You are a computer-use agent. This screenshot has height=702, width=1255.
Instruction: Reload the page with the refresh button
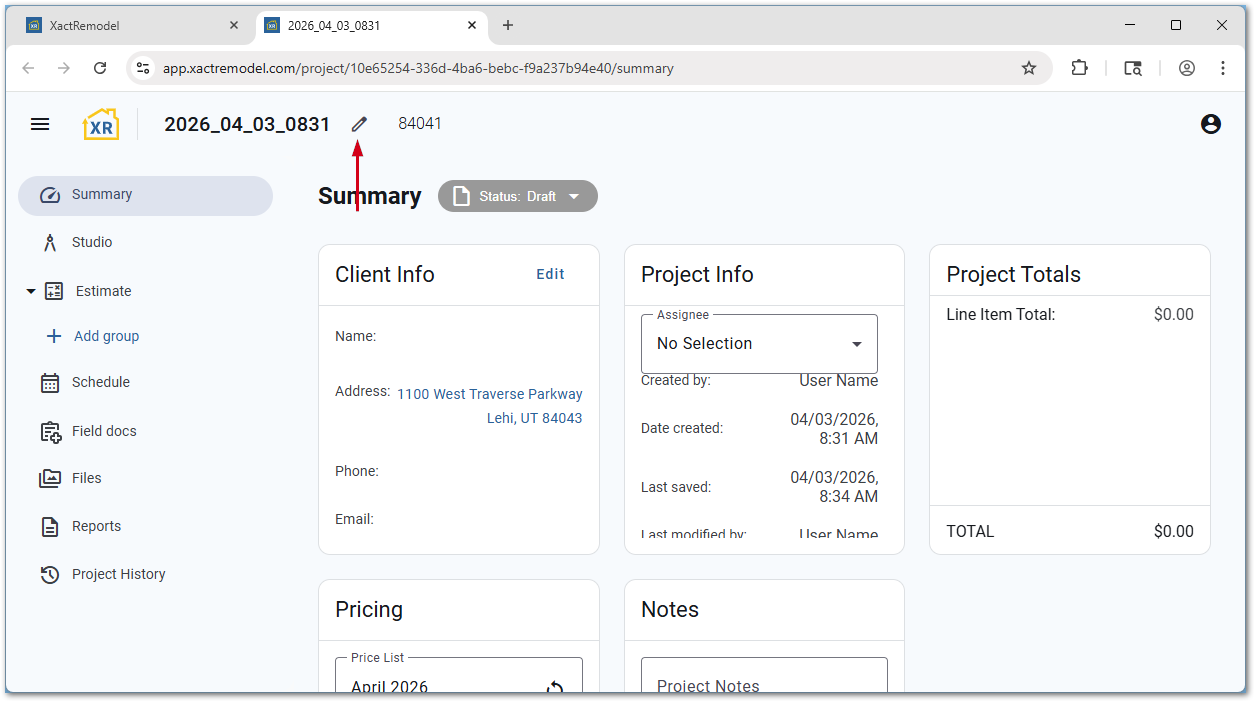[x=100, y=68]
